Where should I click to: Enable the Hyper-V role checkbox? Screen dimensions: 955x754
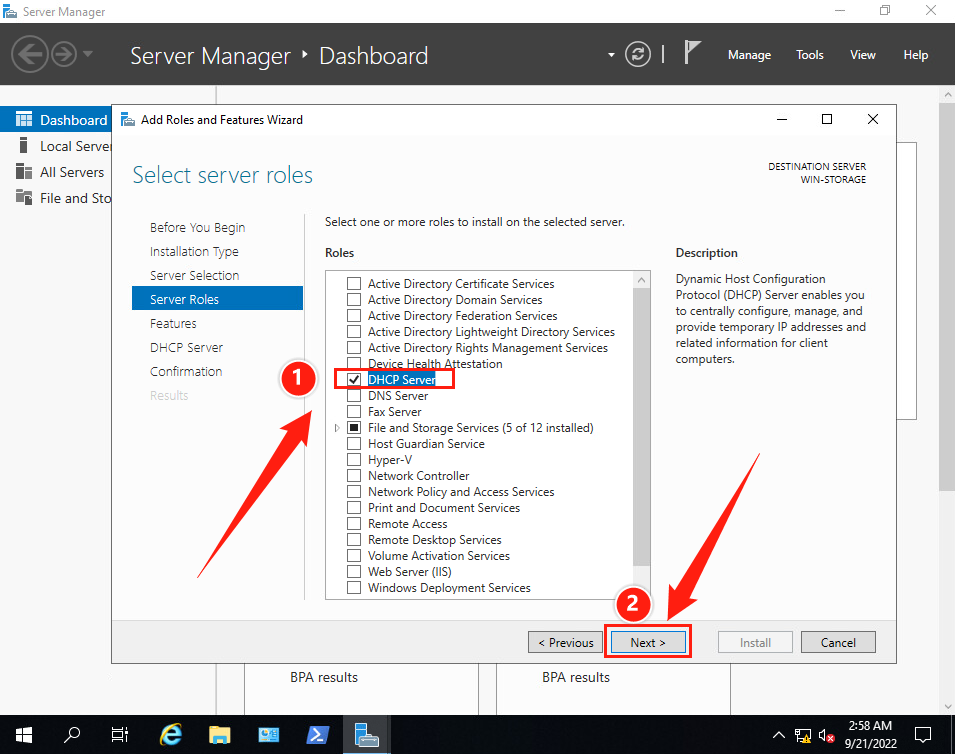pos(354,460)
